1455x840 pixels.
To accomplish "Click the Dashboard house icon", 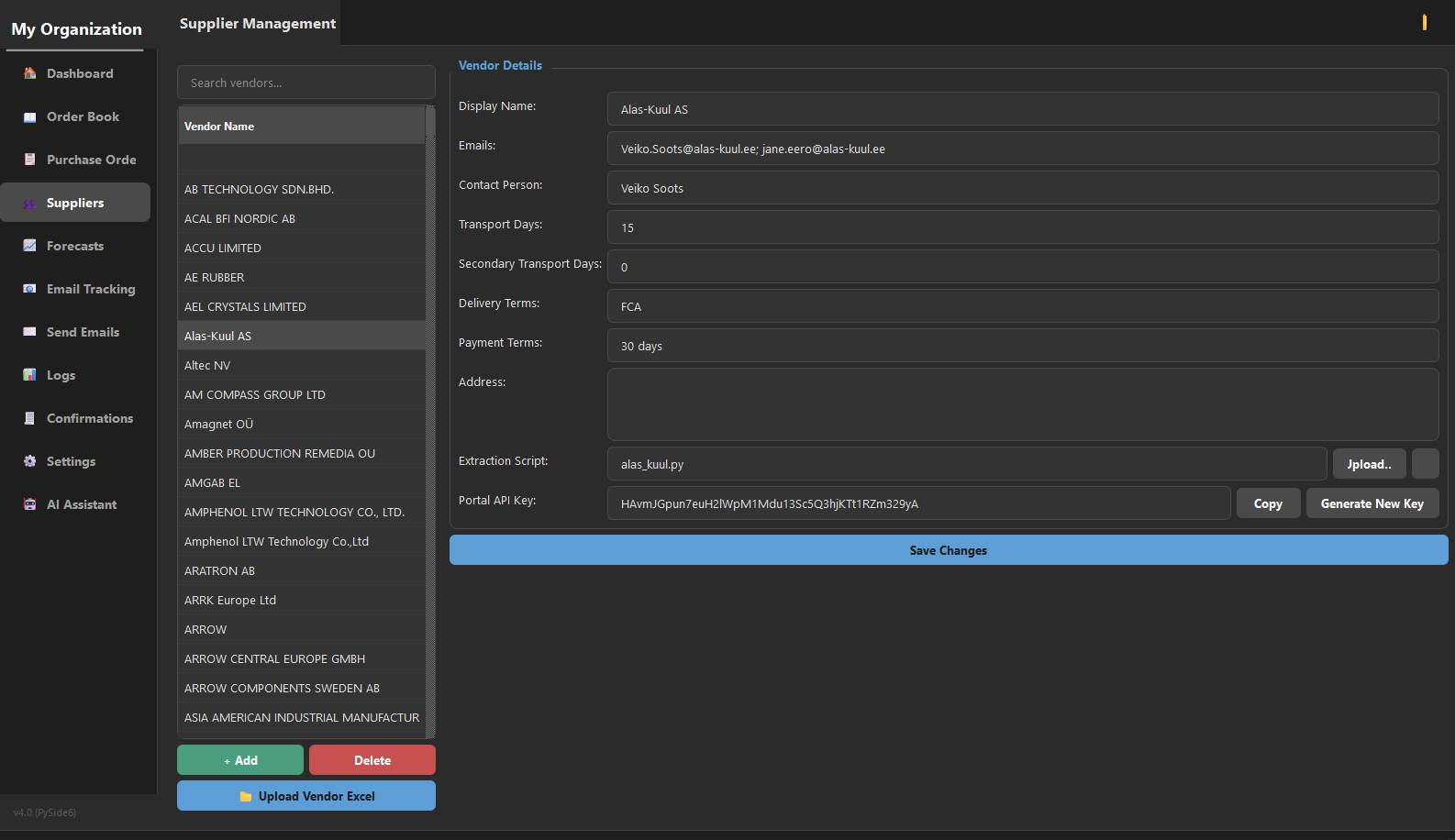I will (x=29, y=73).
